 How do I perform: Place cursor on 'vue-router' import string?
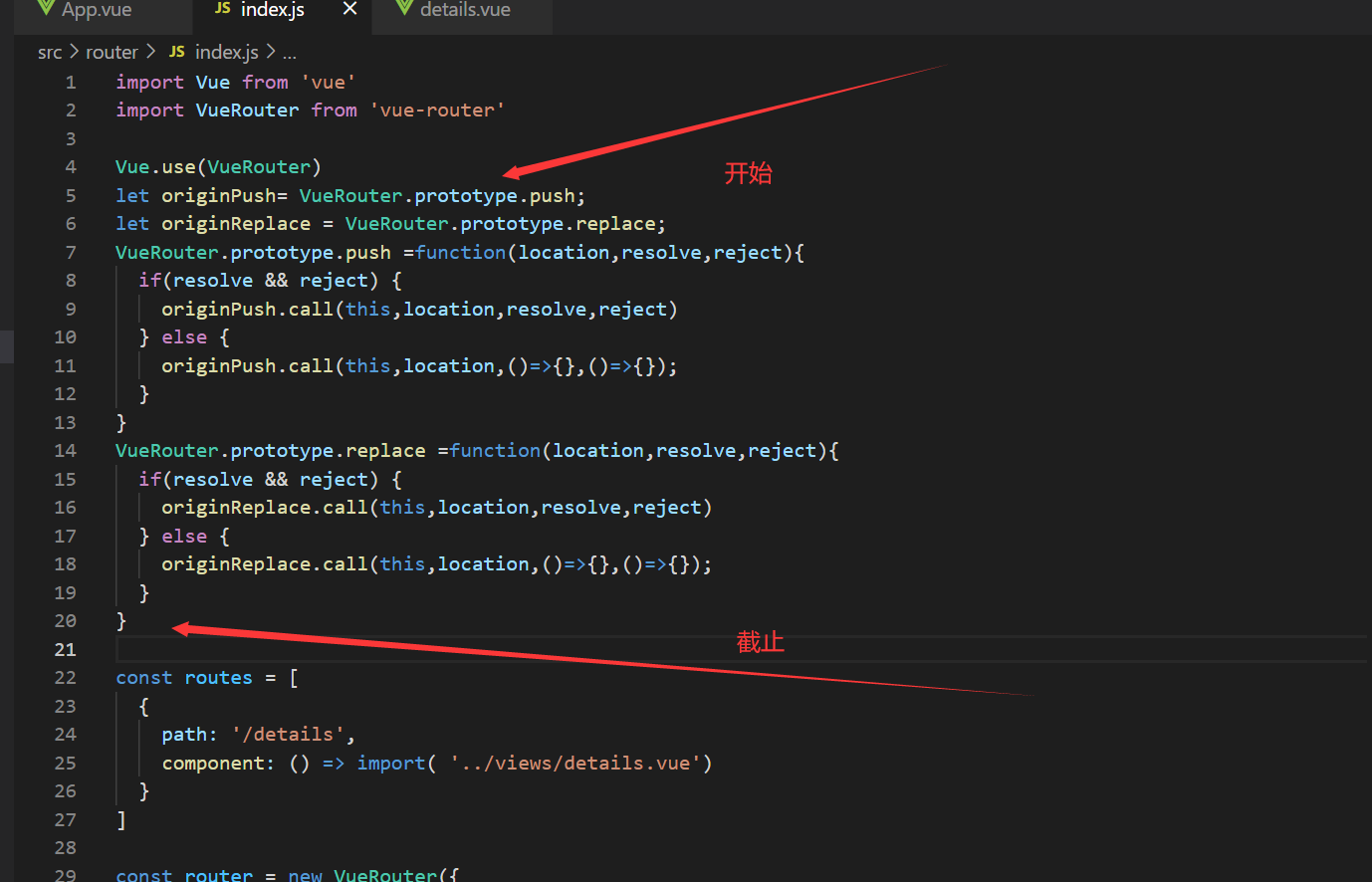pyautogui.click(x=437, y=110)
